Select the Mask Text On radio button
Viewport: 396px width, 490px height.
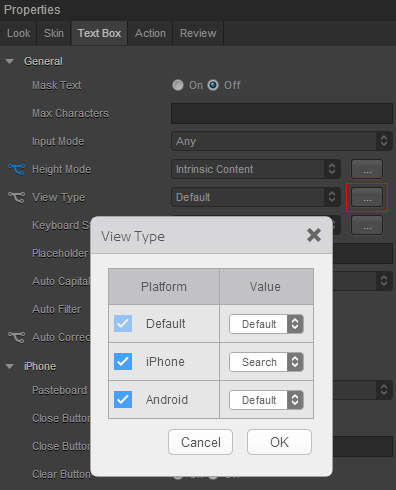178,85
